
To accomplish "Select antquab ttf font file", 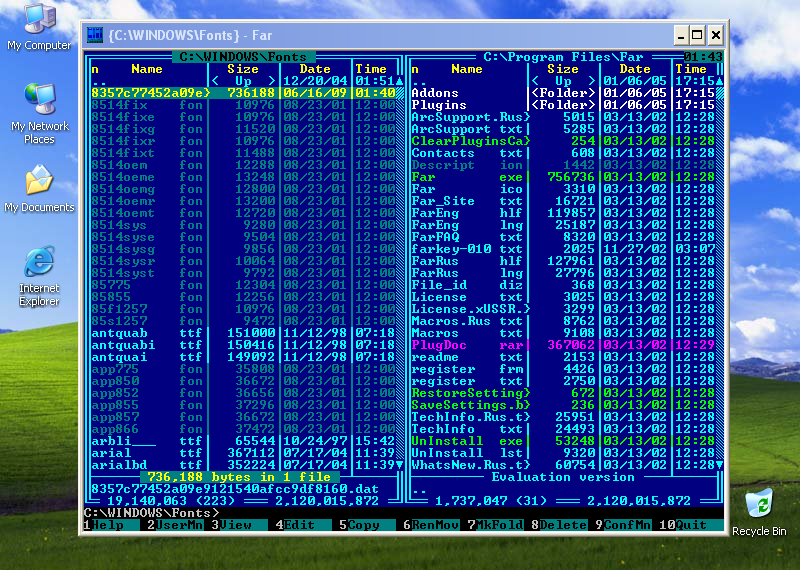I will [x=243, y=333].
